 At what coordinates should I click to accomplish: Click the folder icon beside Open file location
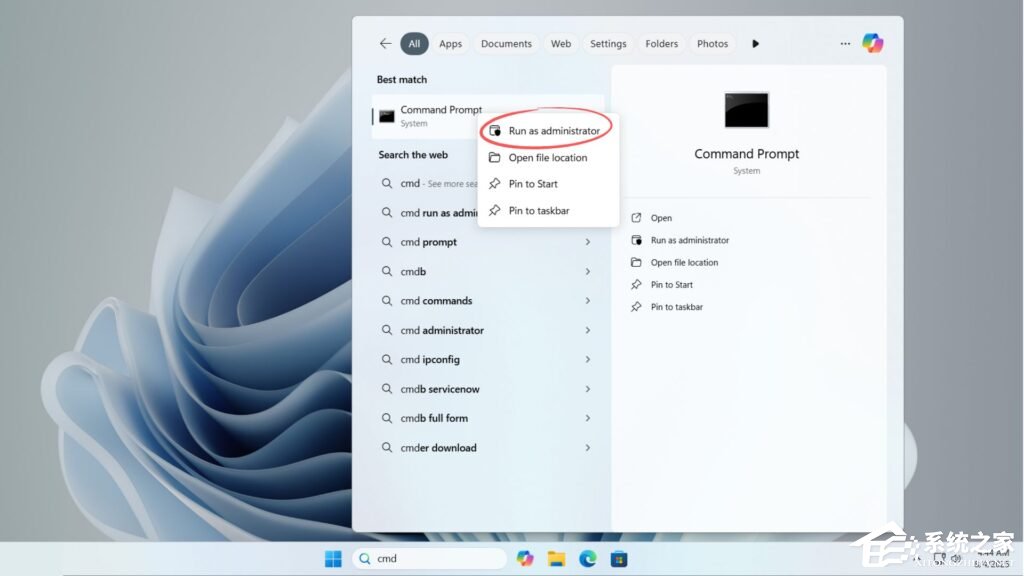[x=496, y=157]
